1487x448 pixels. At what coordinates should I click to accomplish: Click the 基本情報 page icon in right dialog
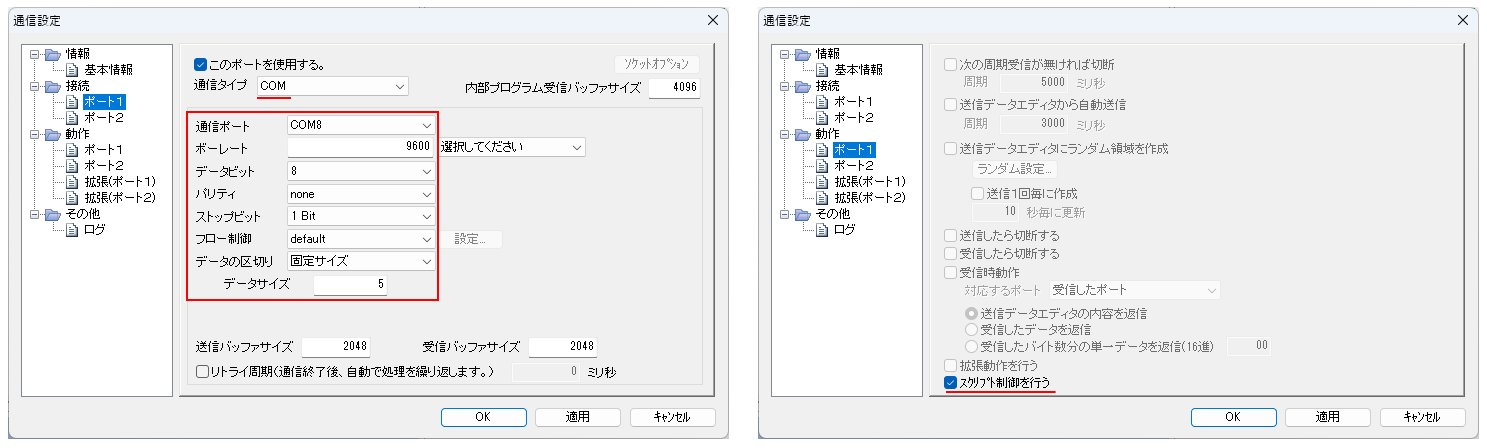click(x=821, y=70)
